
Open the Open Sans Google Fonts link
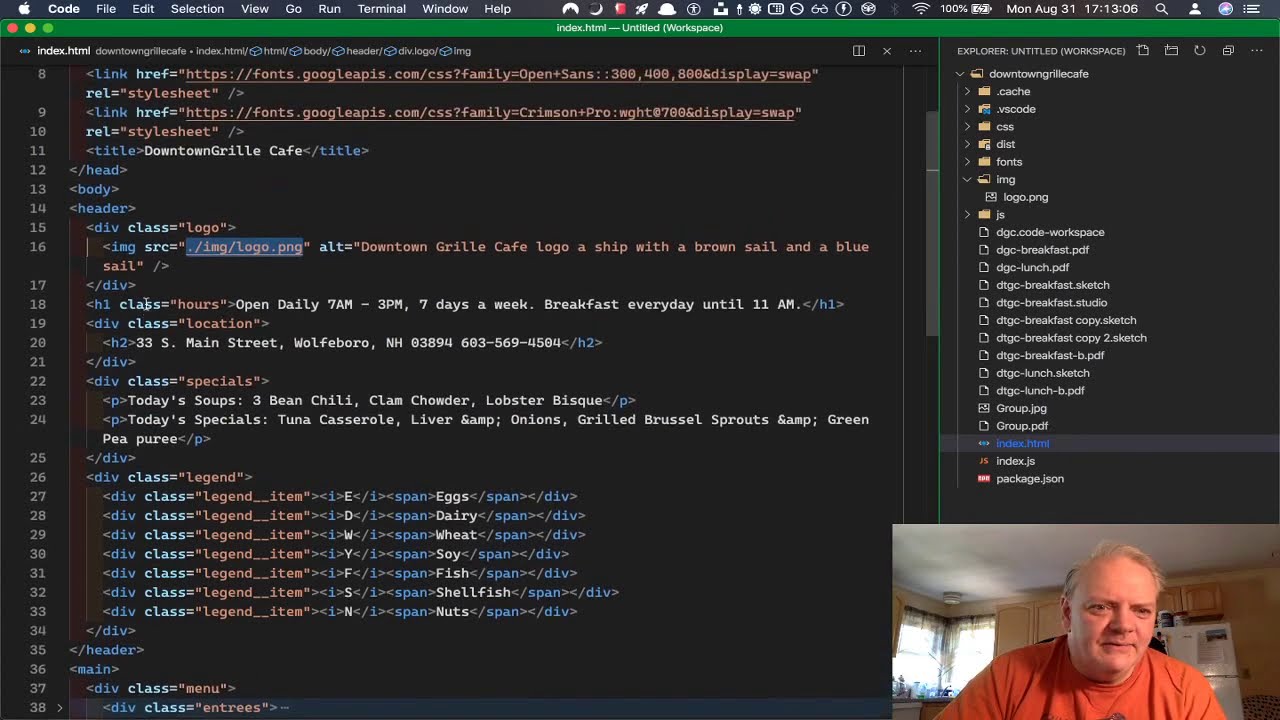(498, 74)
